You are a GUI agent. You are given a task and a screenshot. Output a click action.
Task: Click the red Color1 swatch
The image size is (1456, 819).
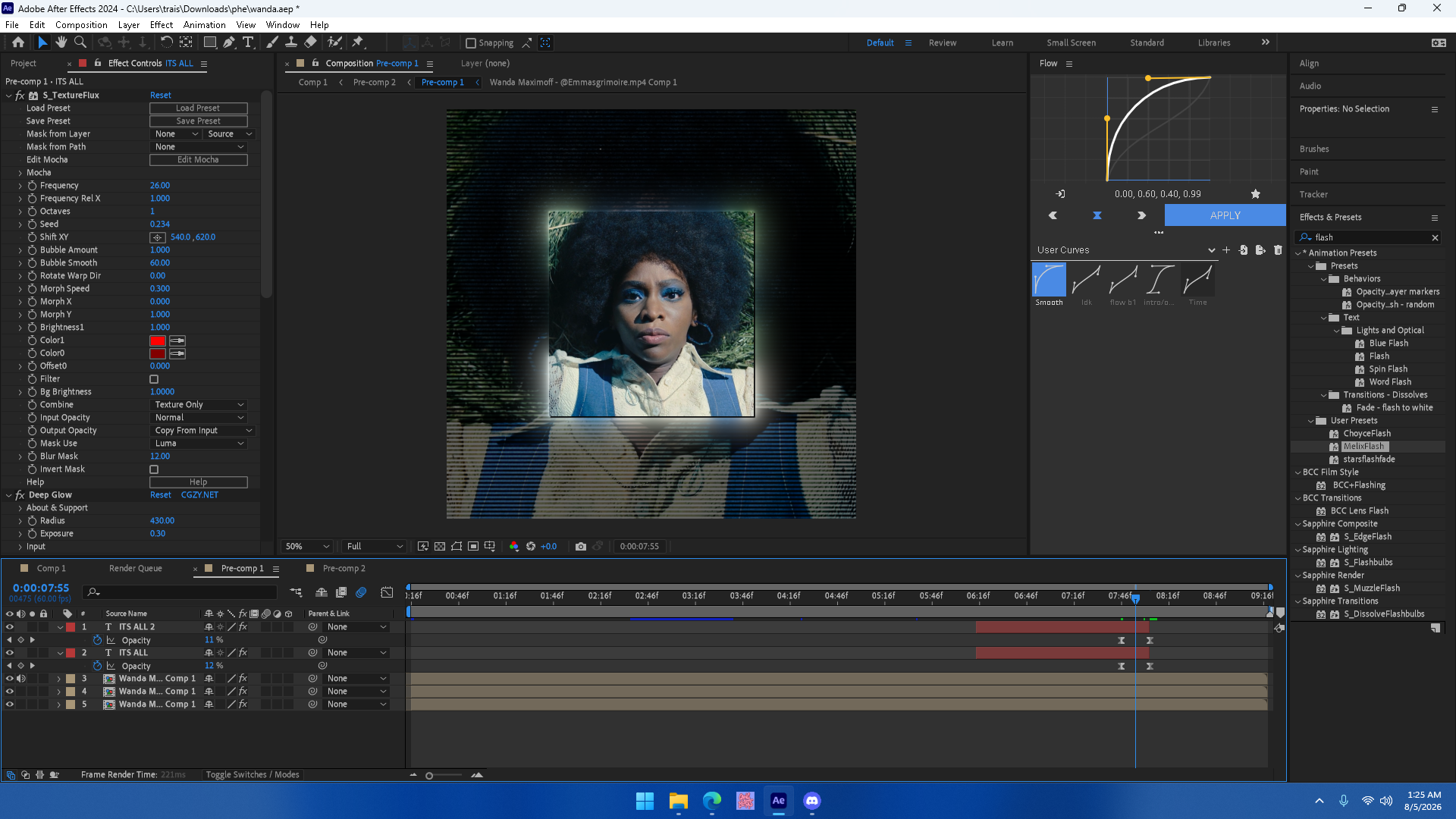click(158, 340)
